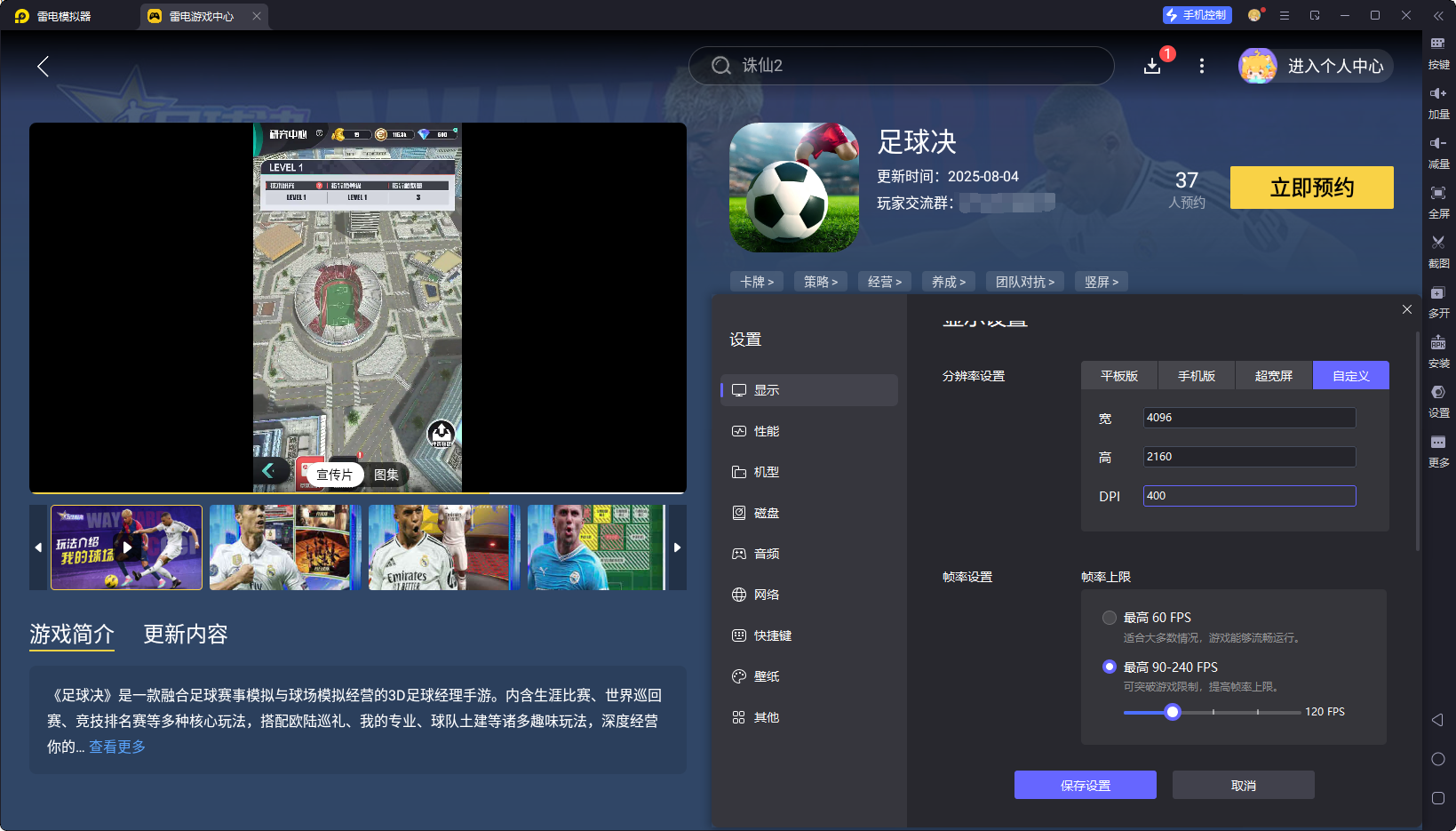Choose 手机版 resolution tab
This screenshot has height=831, width=1456.
pyautogui.click(x=1197, y=376)
